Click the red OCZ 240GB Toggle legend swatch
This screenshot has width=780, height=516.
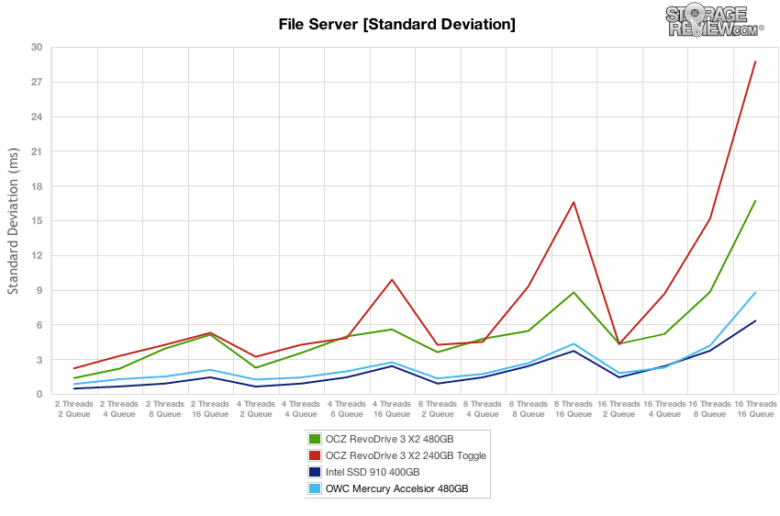point(314,455)
